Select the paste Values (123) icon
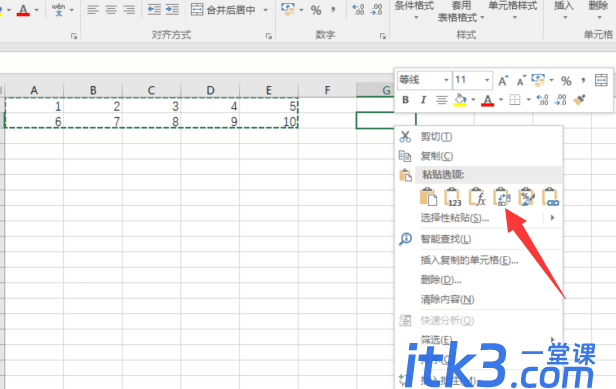616x389 pixels. pos(453,196)
